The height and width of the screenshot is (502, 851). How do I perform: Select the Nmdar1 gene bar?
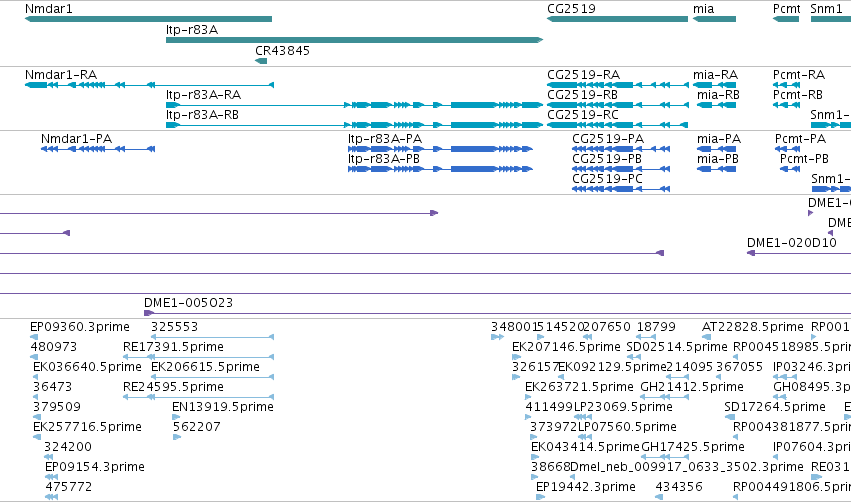click(x=148, y=19)
